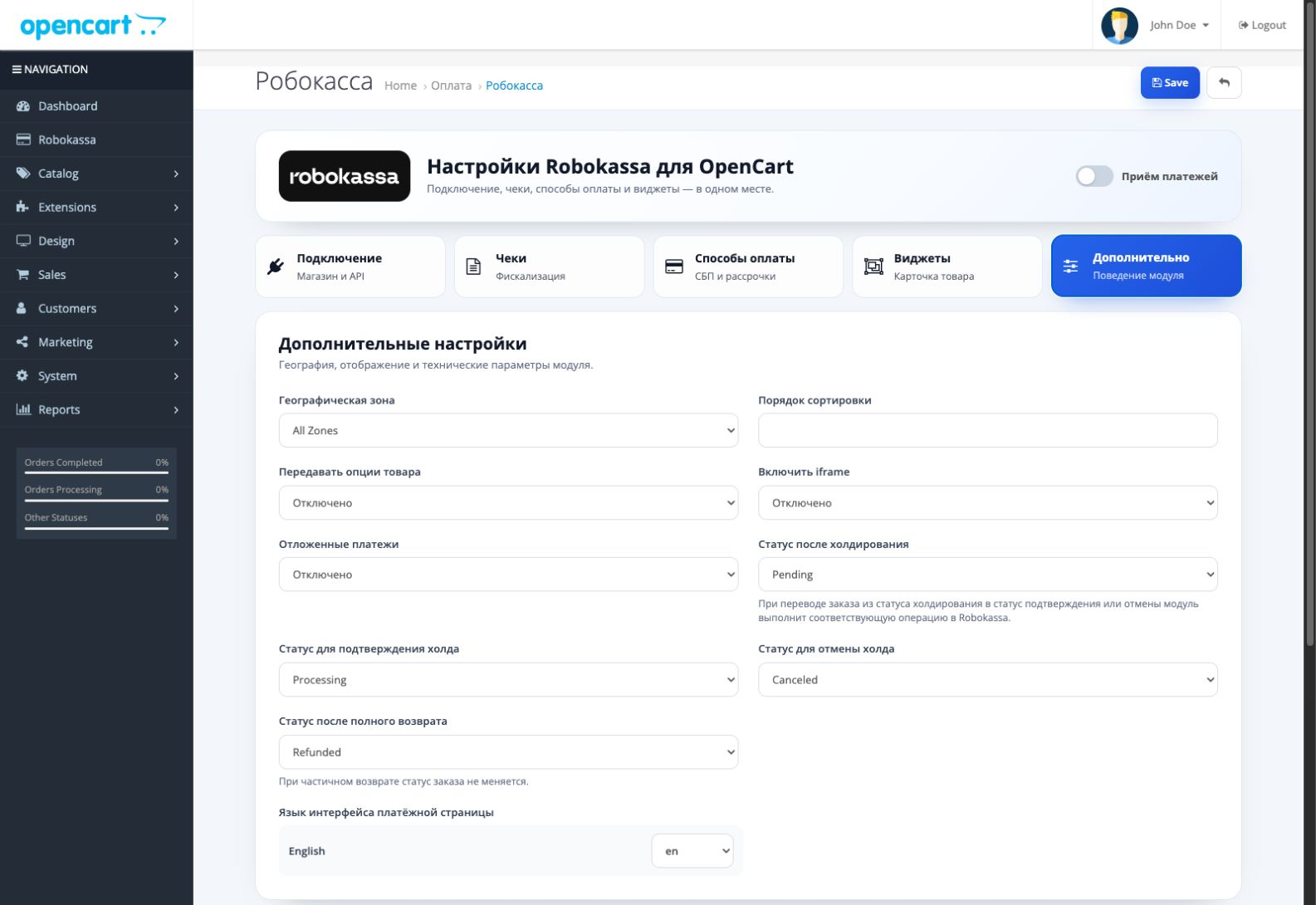The width and height of the screenshot is (1316, 905).
Task: Click the Reports chart icon
Action: click(x=23, y=409)
